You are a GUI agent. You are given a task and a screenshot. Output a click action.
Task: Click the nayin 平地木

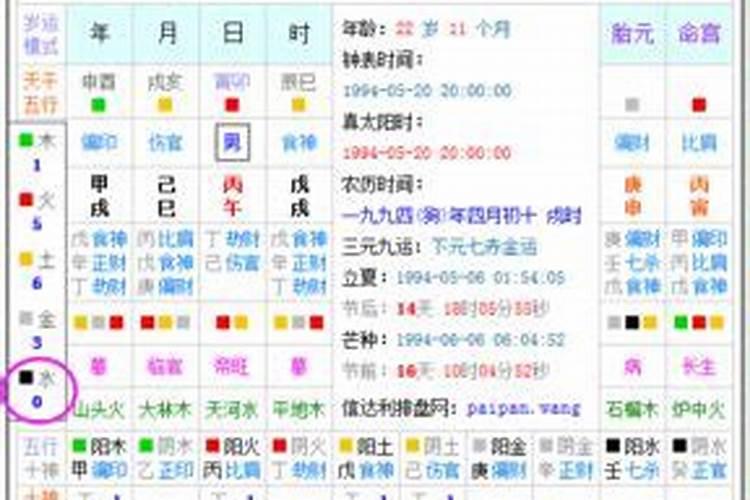(x=299, y=410)
